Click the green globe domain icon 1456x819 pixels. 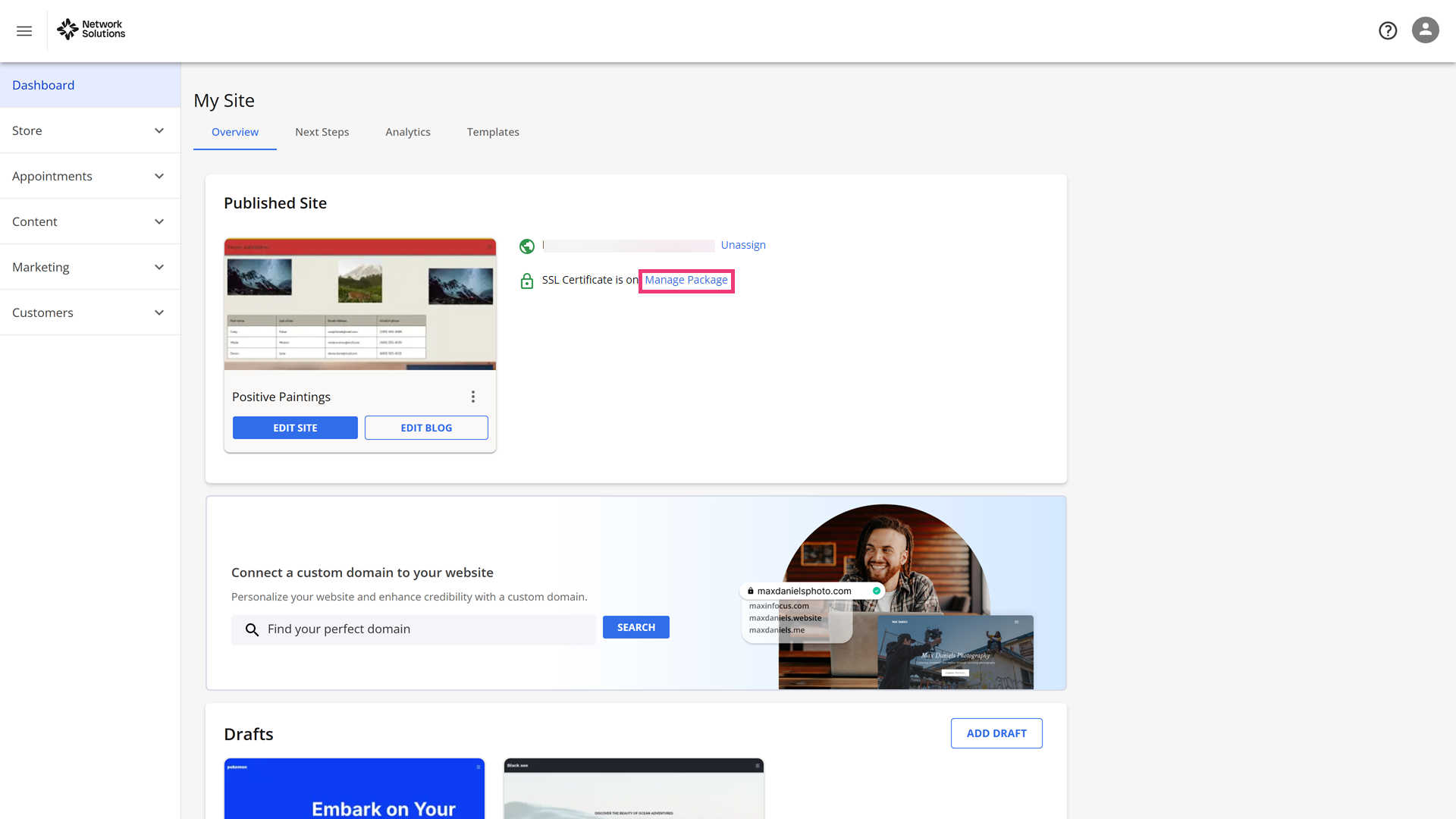(x=527, y=246)
